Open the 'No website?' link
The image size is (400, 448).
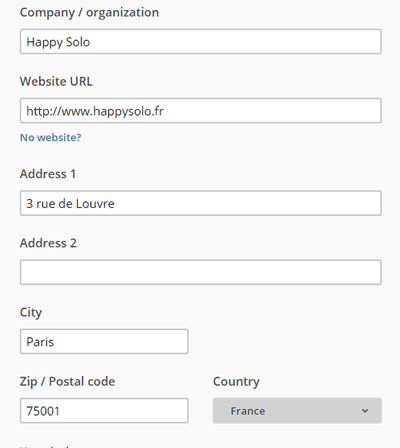pos(51,137)
